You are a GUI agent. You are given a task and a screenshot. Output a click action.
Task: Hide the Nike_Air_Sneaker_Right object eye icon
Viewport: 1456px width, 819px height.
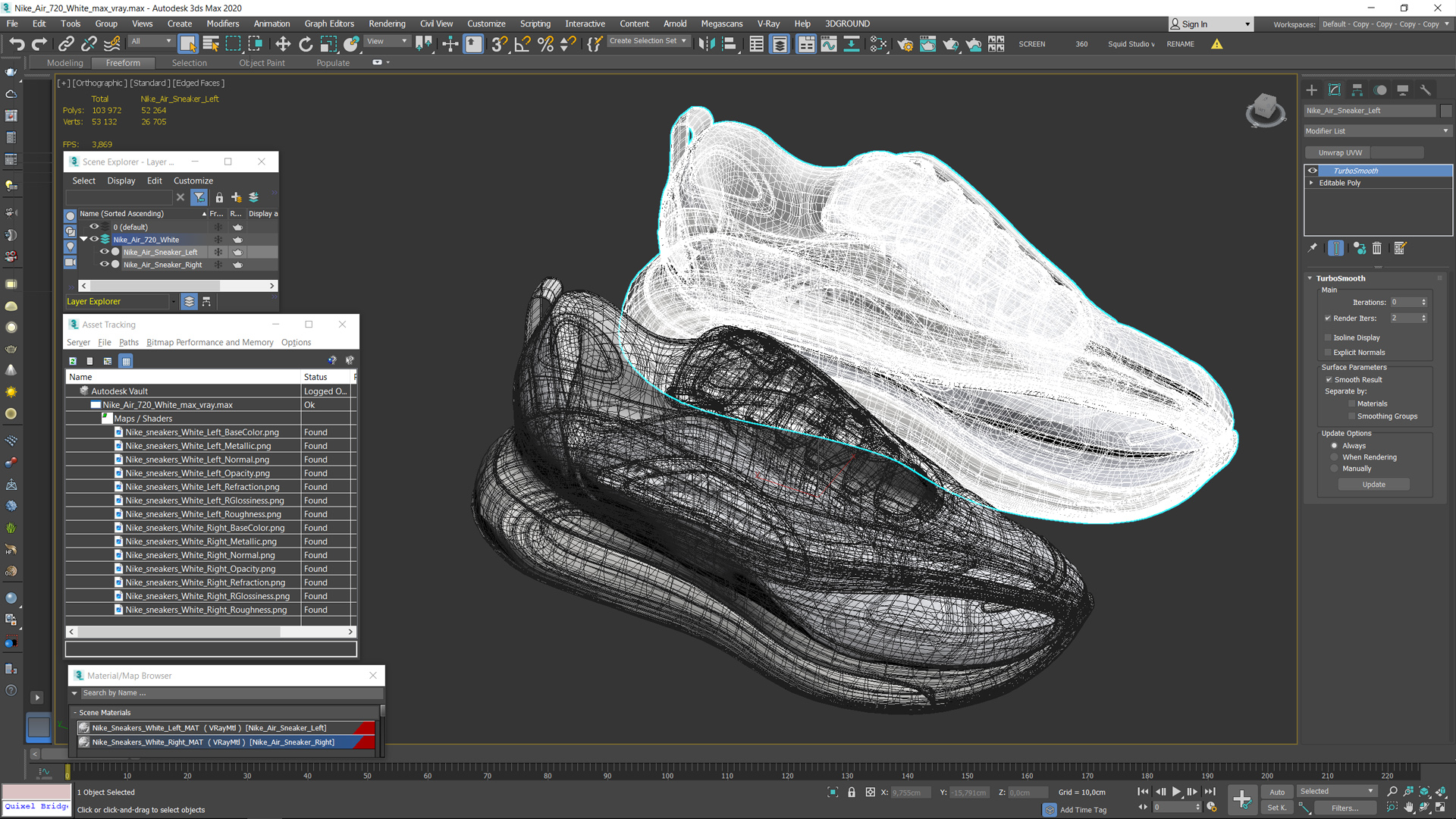pyautogui.click(x=105, y=265)
